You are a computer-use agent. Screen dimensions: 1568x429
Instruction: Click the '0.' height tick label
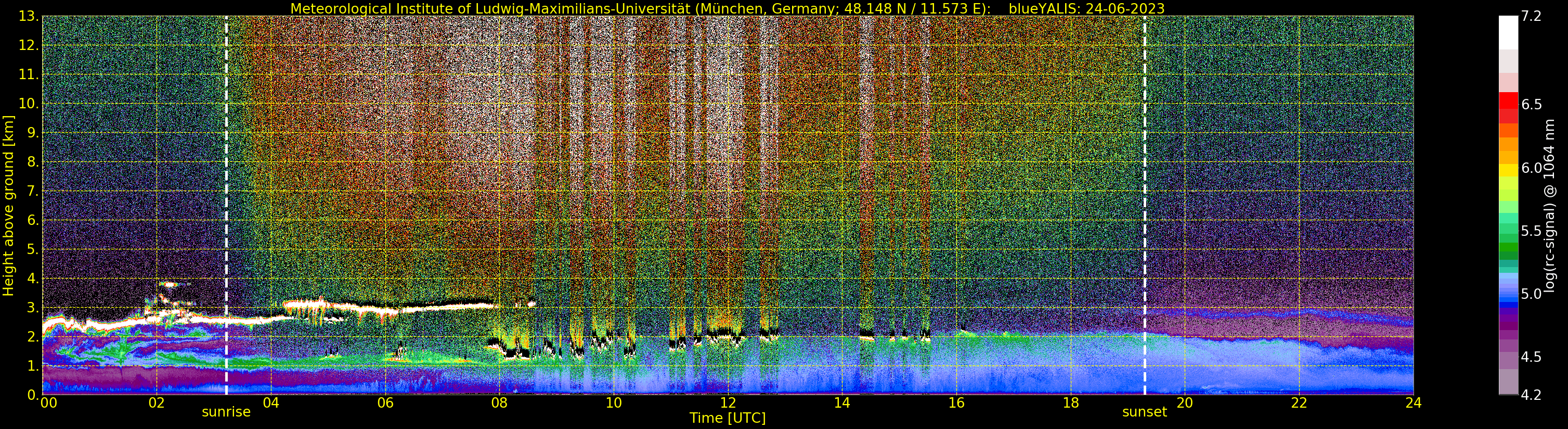tap(33, 395)
